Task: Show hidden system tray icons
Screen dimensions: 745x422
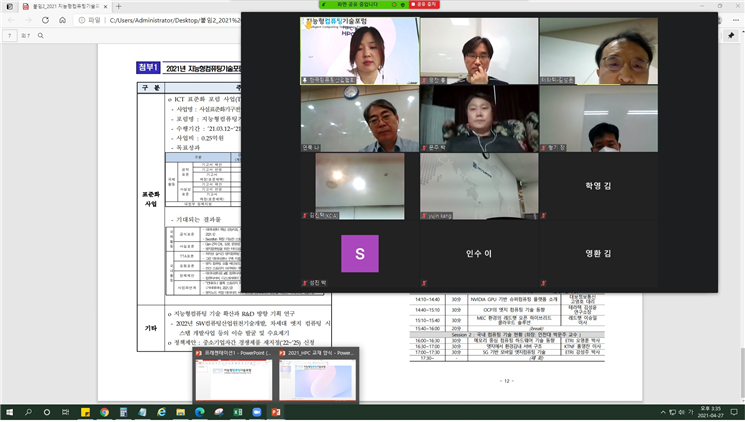Action: tap(663, 412)
